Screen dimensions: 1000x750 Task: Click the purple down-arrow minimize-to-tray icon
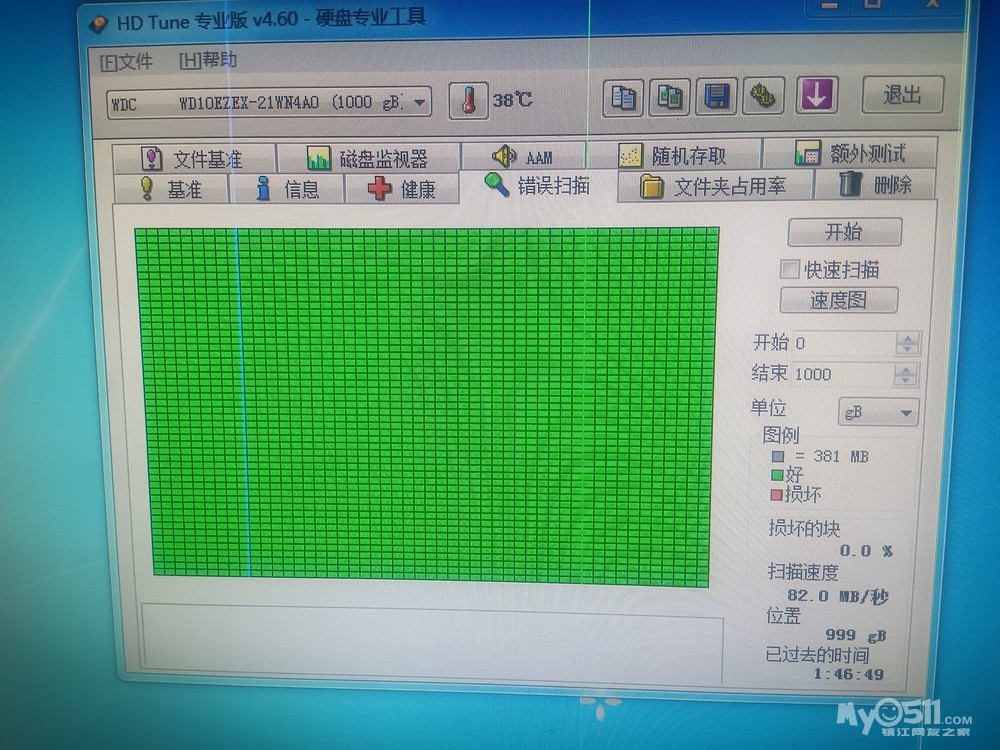[x=816, y=95]
